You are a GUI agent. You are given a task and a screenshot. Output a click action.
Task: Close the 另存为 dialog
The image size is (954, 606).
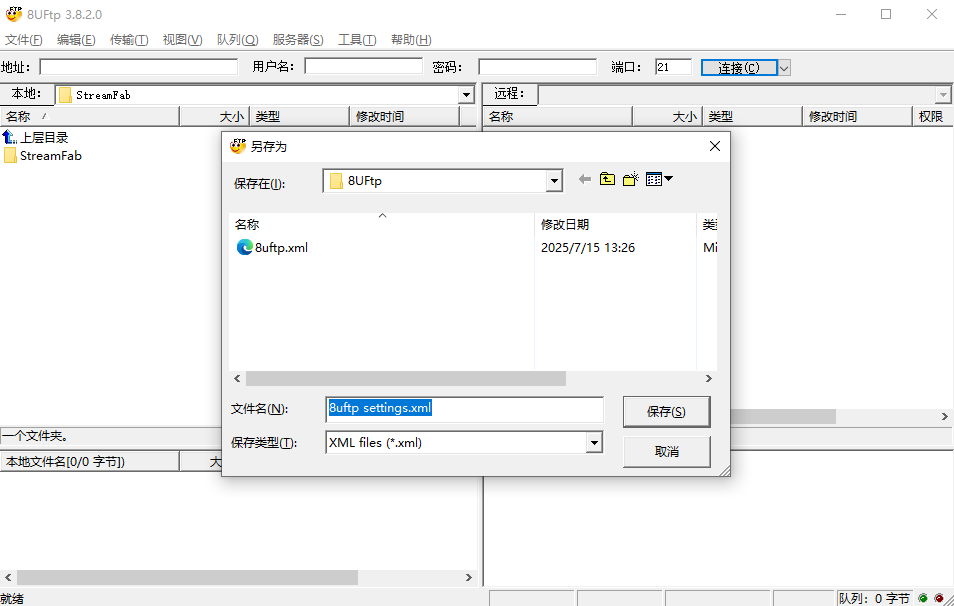click(x=715, y=146)
